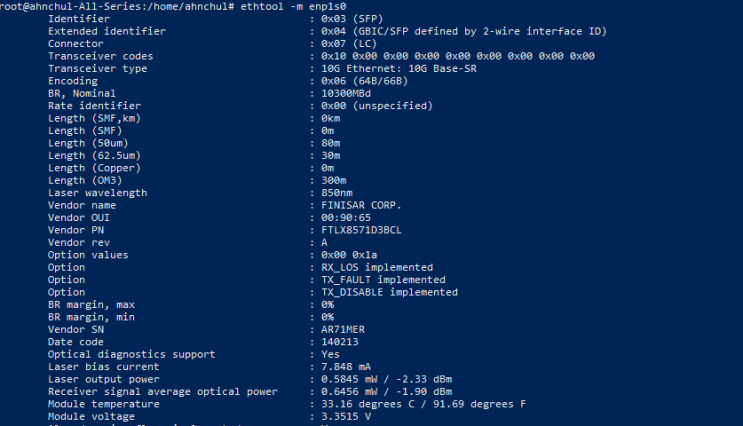Click the Vendor SN value AR71MER
The width and height of the screenshot is (743, 426).
click(345, 329)
